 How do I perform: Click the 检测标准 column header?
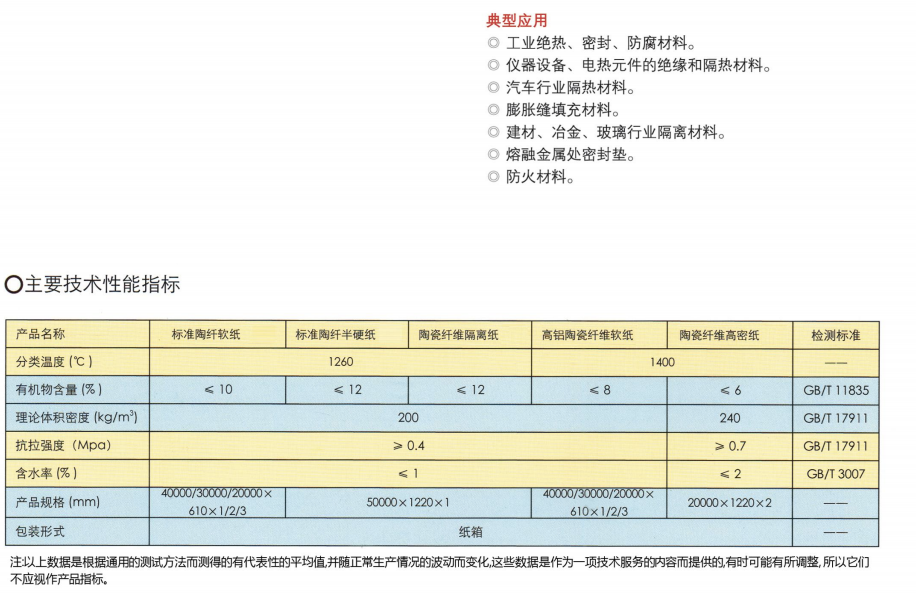(x=835, y=335)
